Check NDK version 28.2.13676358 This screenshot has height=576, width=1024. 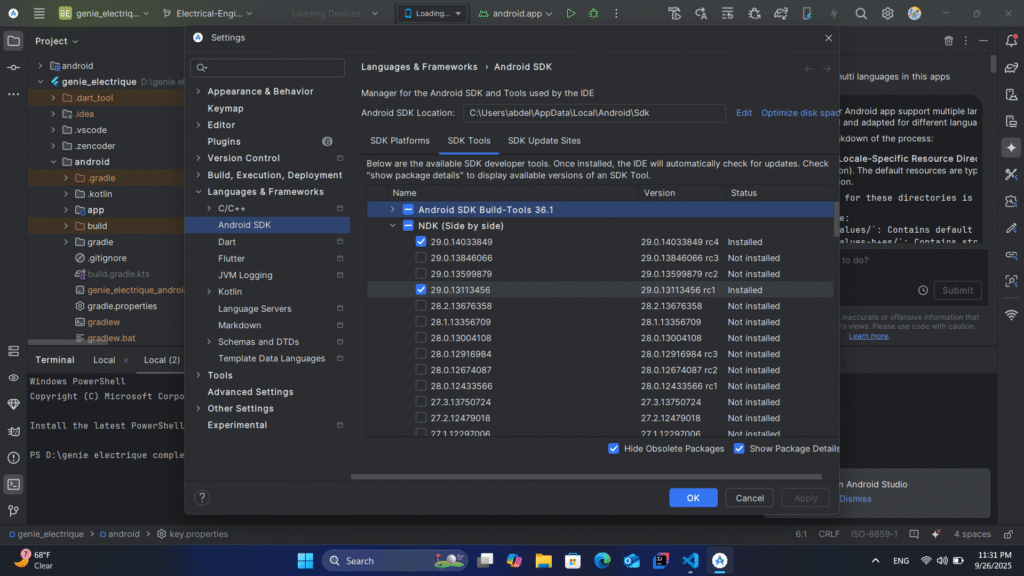[x=421, y=306]
